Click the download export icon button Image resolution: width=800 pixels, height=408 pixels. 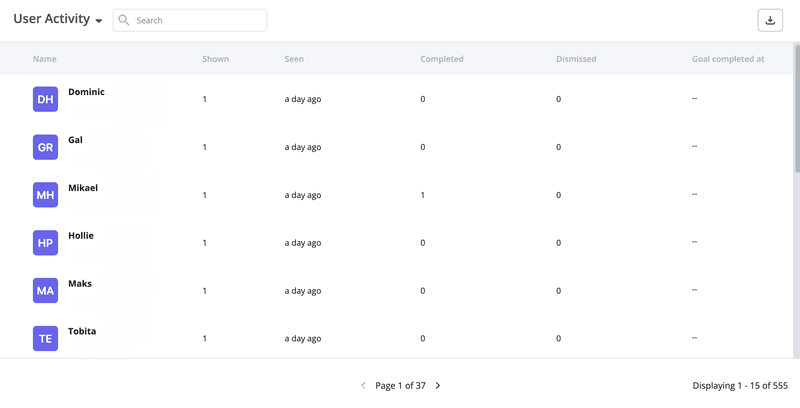(x=770, y=20)
